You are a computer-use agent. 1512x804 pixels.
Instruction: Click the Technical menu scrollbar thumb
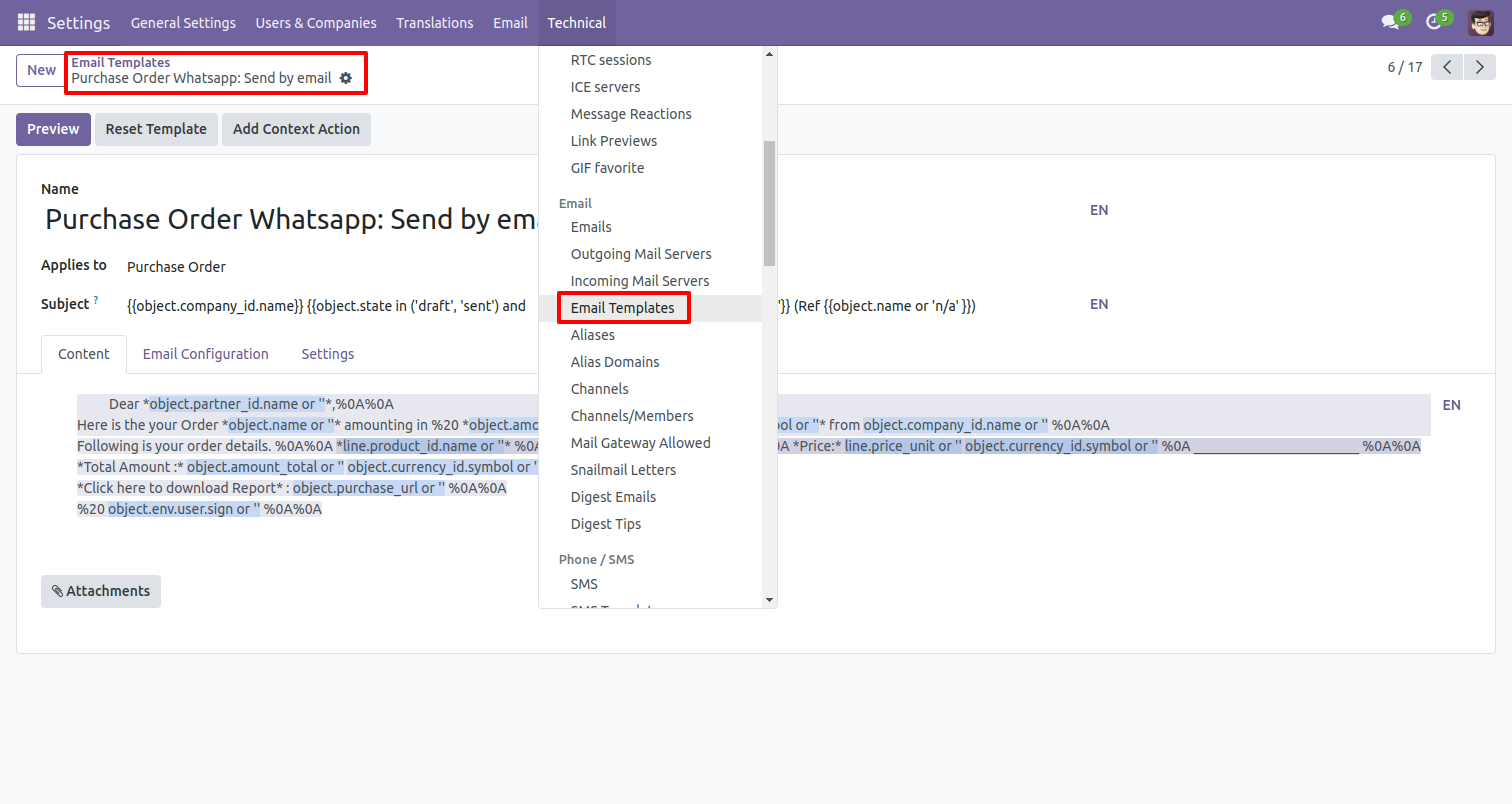[769, 203]
